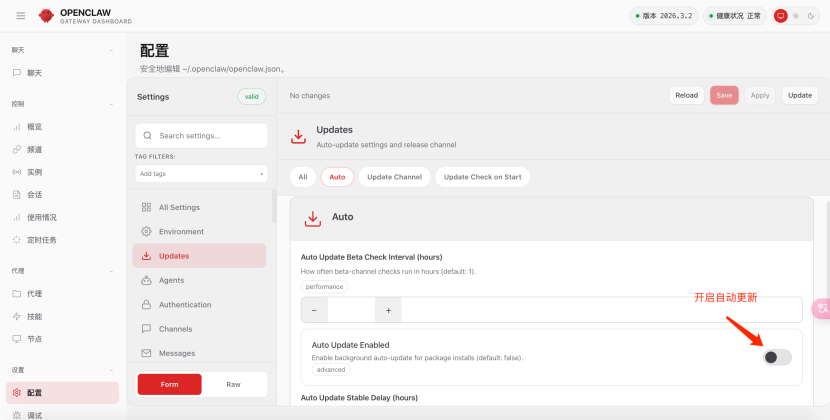Open 概览 overview page
Viewport: 830px width, 420px height.
(62, 127)
